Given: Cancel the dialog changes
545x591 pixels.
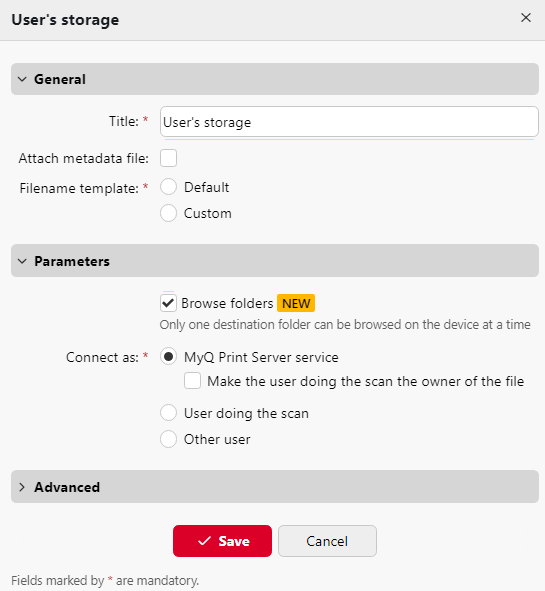Looking at the screenshot, I should [327, 541].
